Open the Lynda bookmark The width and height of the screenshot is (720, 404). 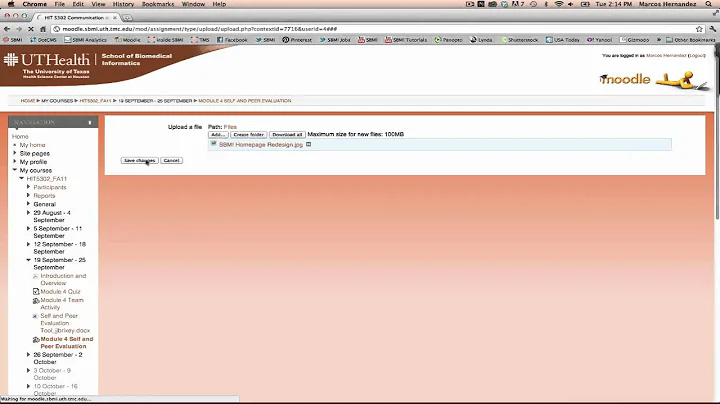tap(481, 40)
